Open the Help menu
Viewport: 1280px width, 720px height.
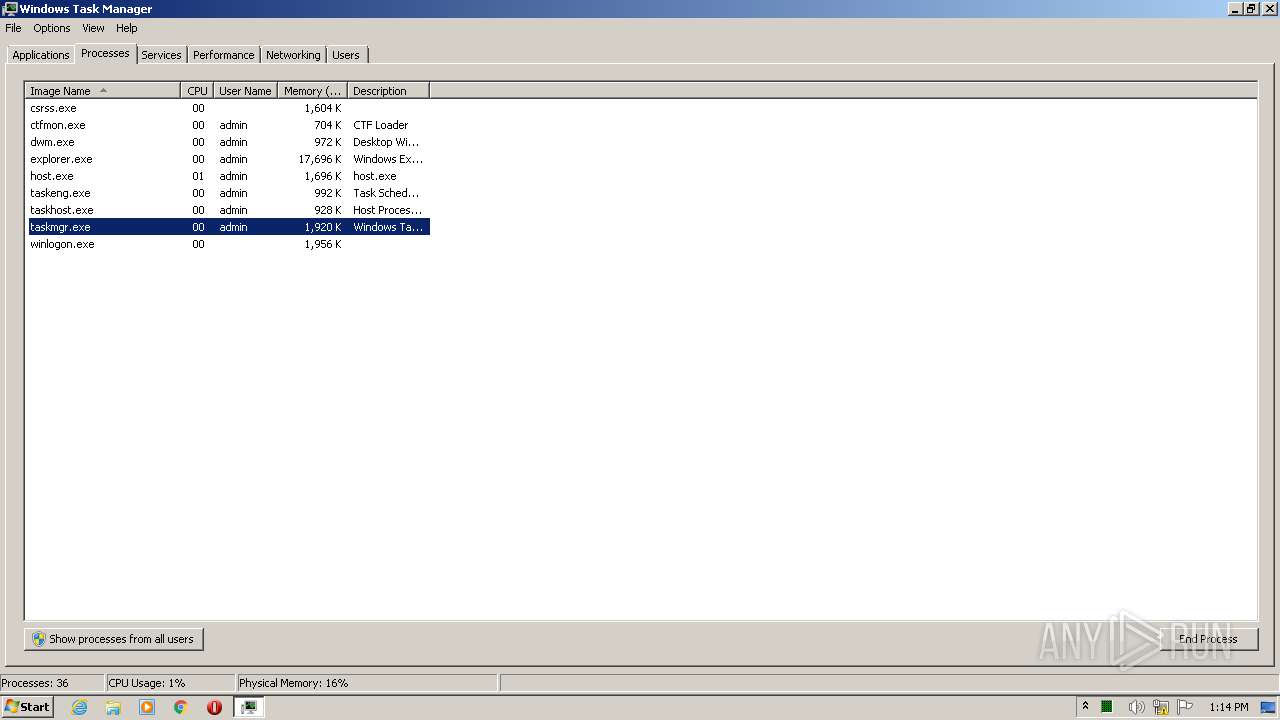point(127,28)
